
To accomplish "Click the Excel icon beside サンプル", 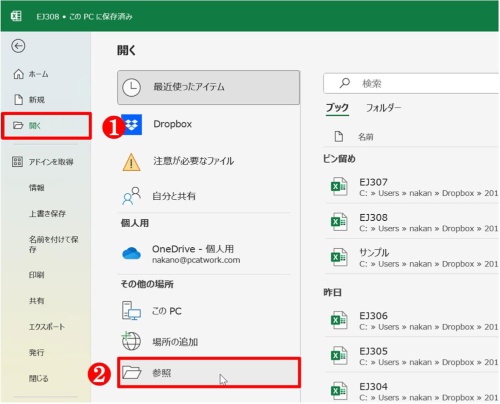I will click(339, 257).
